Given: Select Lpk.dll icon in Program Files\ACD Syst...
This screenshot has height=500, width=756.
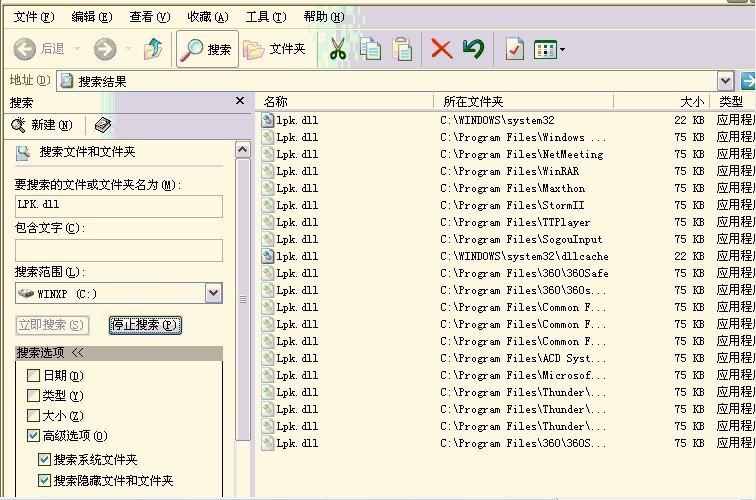Looking at the screenshot, I should click(x=268, y=358).
